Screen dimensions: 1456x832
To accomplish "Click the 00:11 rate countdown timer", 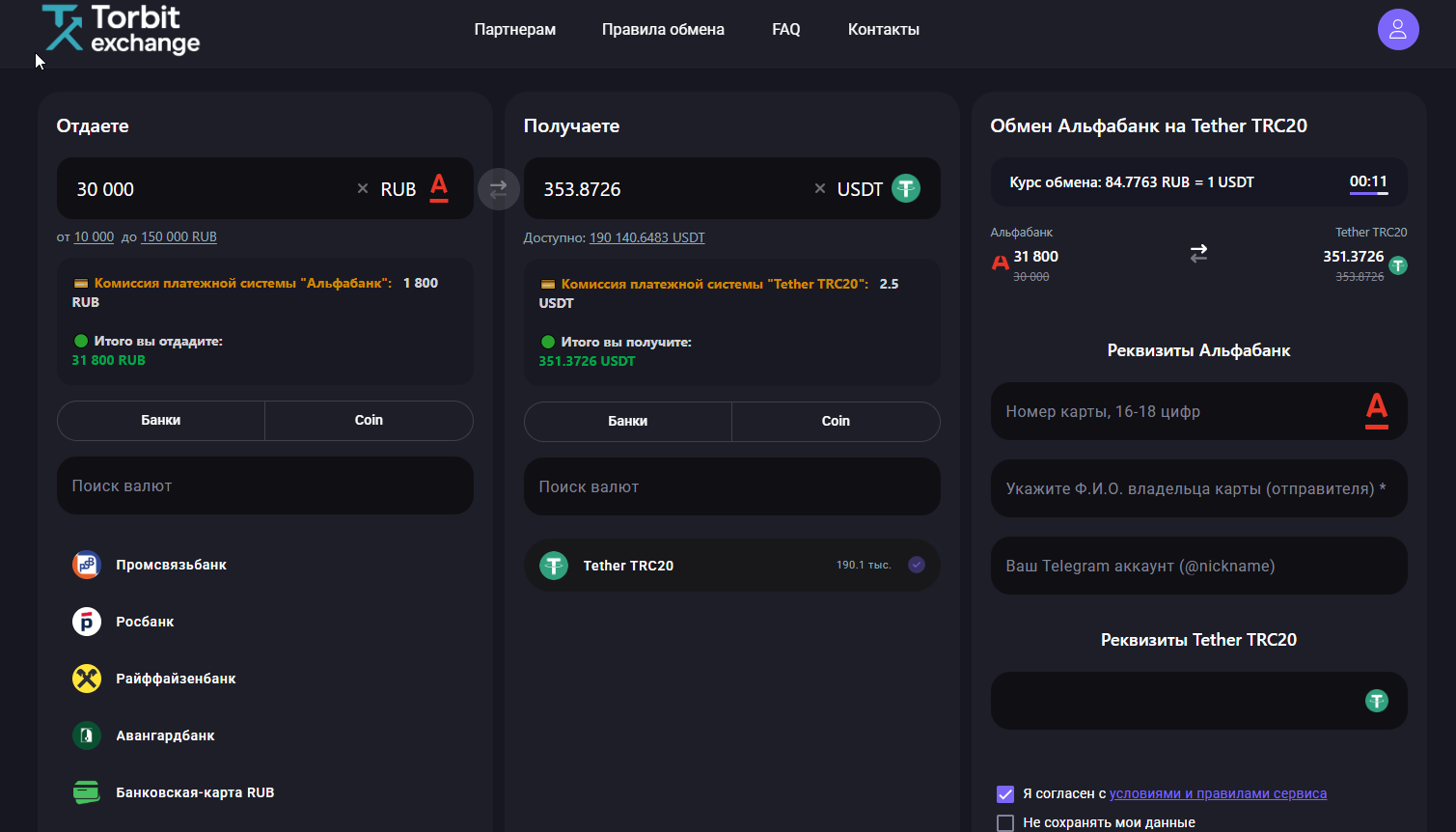I will pyautogui.click(x=1368, y=181).
